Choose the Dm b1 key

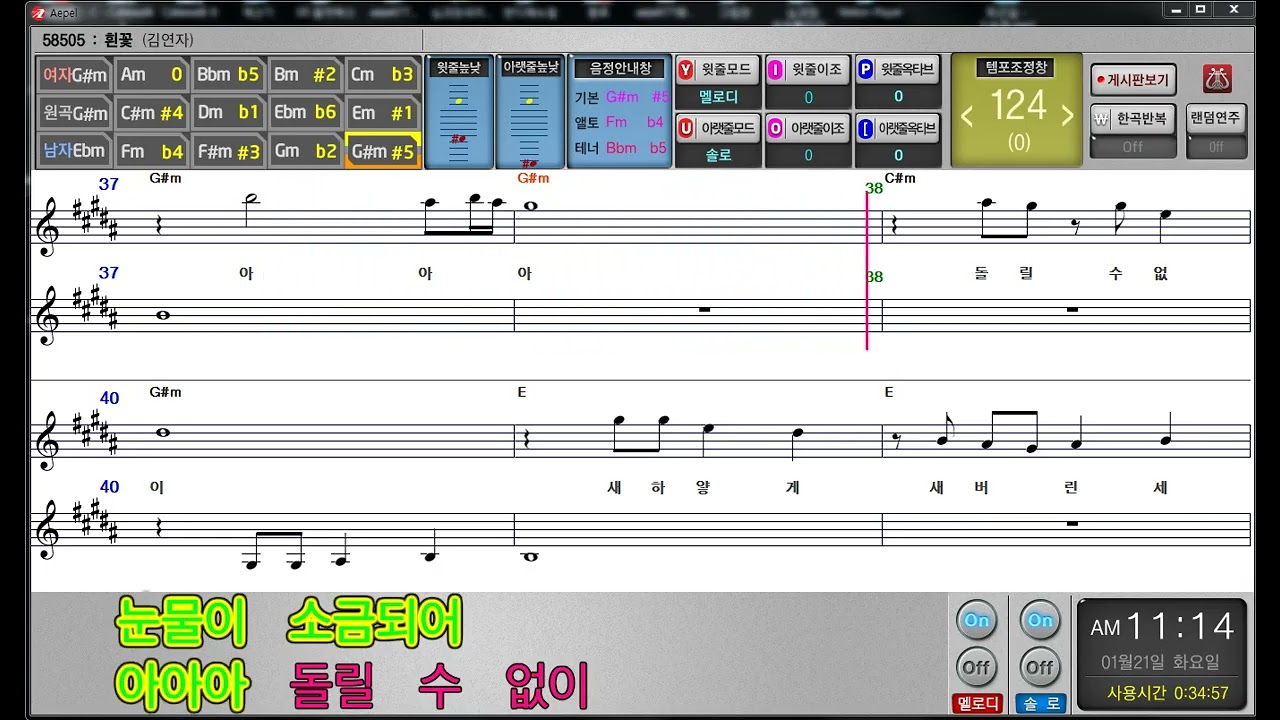pyautogui.click(x=228, y=113)
